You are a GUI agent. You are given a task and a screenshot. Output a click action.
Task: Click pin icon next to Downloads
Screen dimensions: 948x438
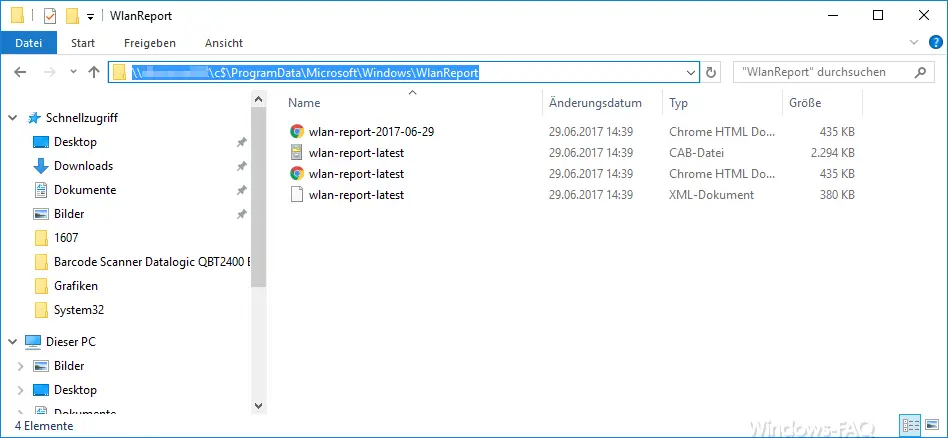coord(241,166)
